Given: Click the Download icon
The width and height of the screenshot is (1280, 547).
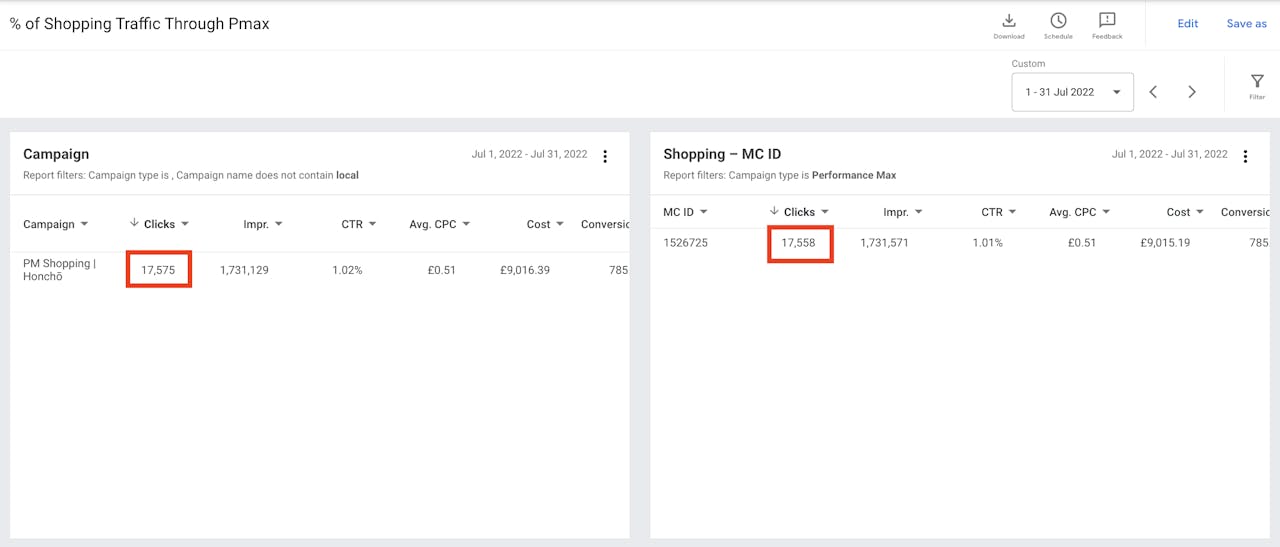Looking at the screenshot, I should click(x=1008, y=22).
